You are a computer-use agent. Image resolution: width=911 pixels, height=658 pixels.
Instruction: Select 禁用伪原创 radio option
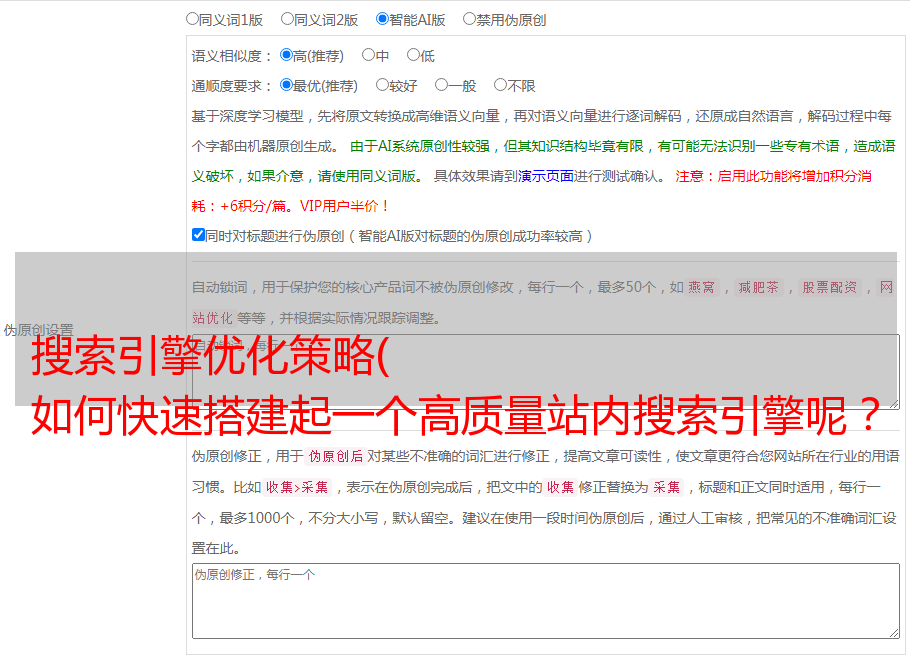[x=469, y=19]
